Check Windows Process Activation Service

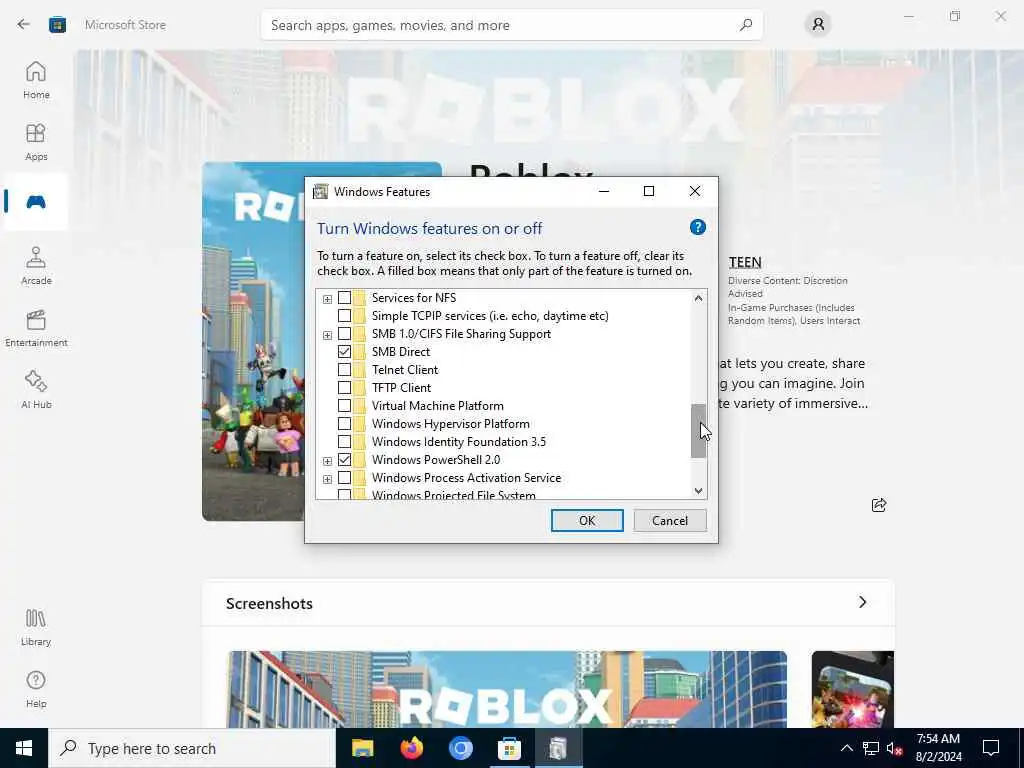pos(344,478)
